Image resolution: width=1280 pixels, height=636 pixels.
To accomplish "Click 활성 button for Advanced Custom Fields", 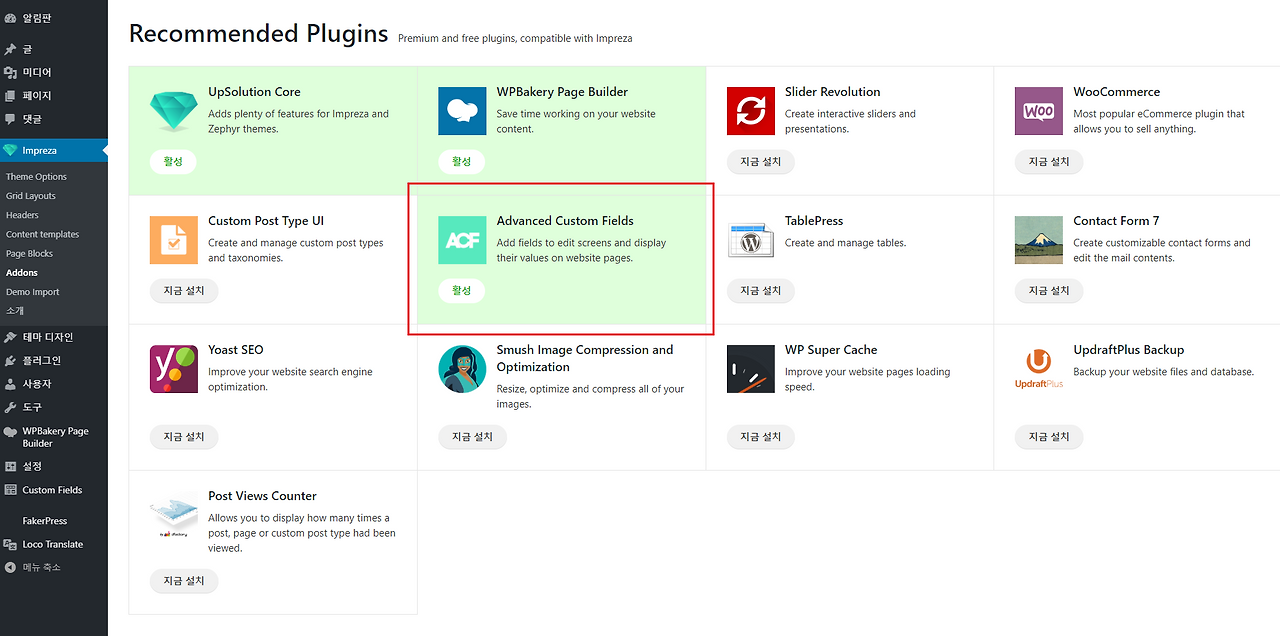I will click(x=461, y=290).
